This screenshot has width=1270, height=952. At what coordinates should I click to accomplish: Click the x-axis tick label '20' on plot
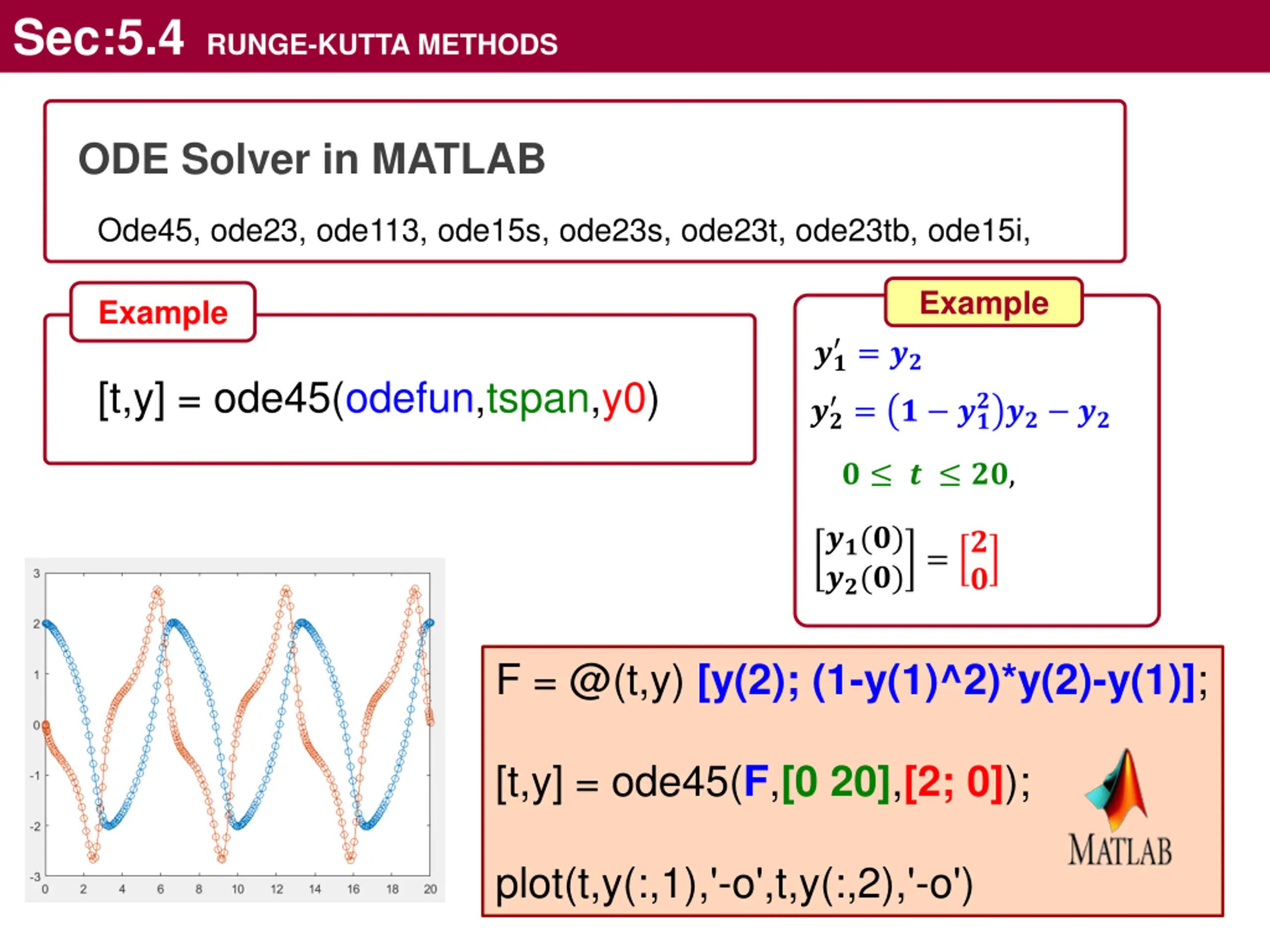(x=430, y=889)
